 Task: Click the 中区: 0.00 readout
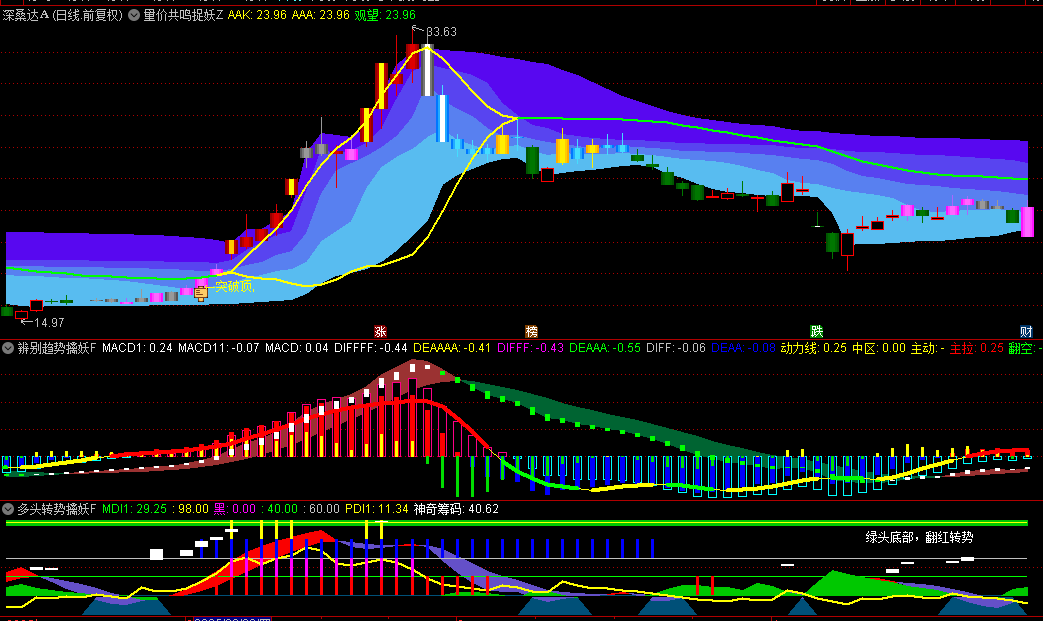(879, 348)
